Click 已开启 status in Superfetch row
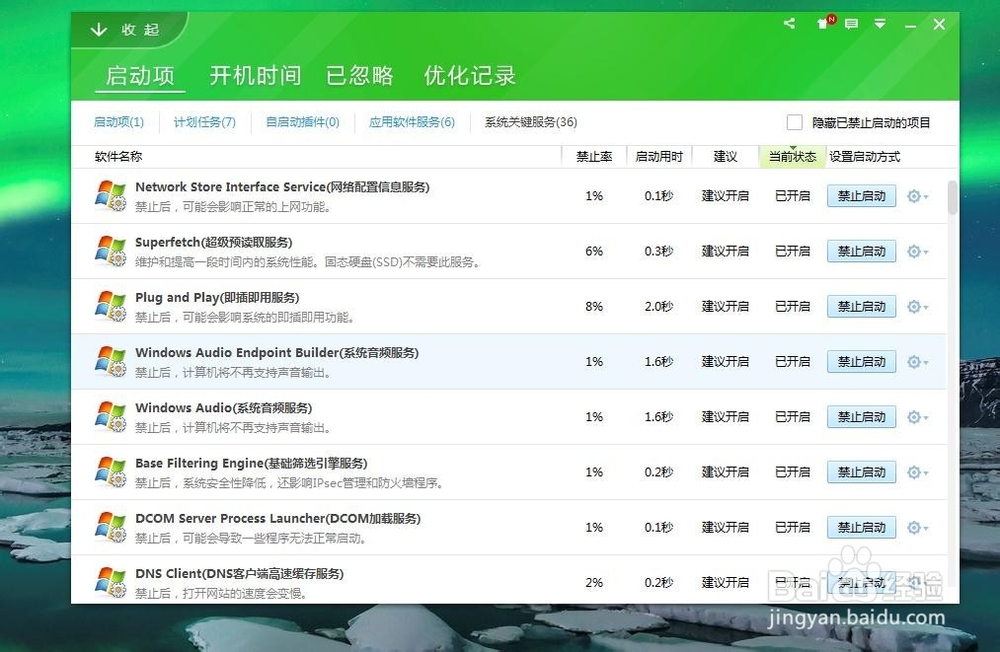 tap(792, 251)
